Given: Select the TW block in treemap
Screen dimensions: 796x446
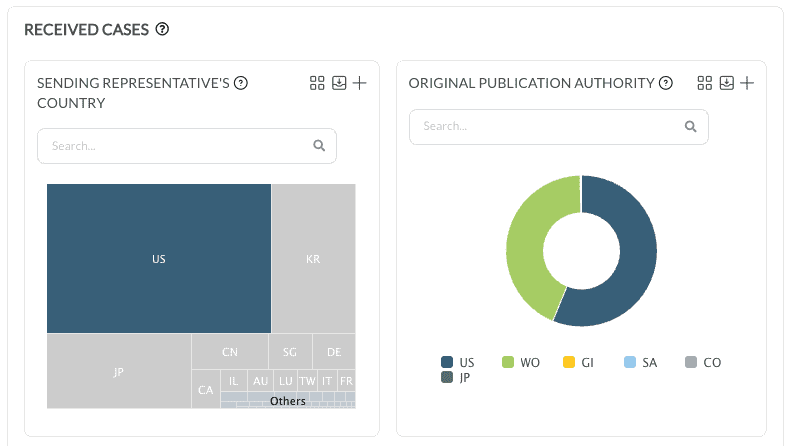Looking at the screenshot, I should [307, 381].
